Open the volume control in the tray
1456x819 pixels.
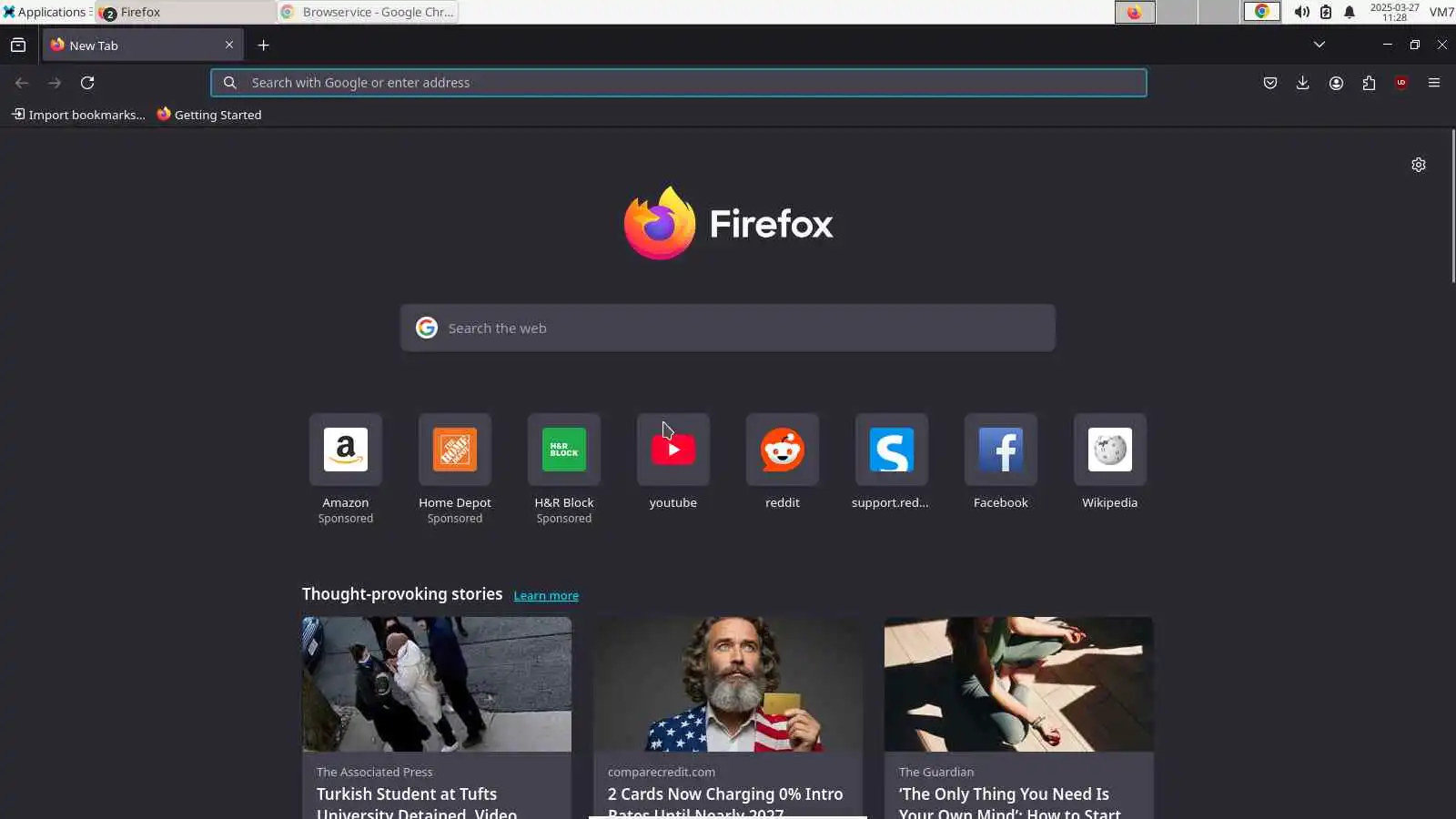click(x=1302, y=12)
